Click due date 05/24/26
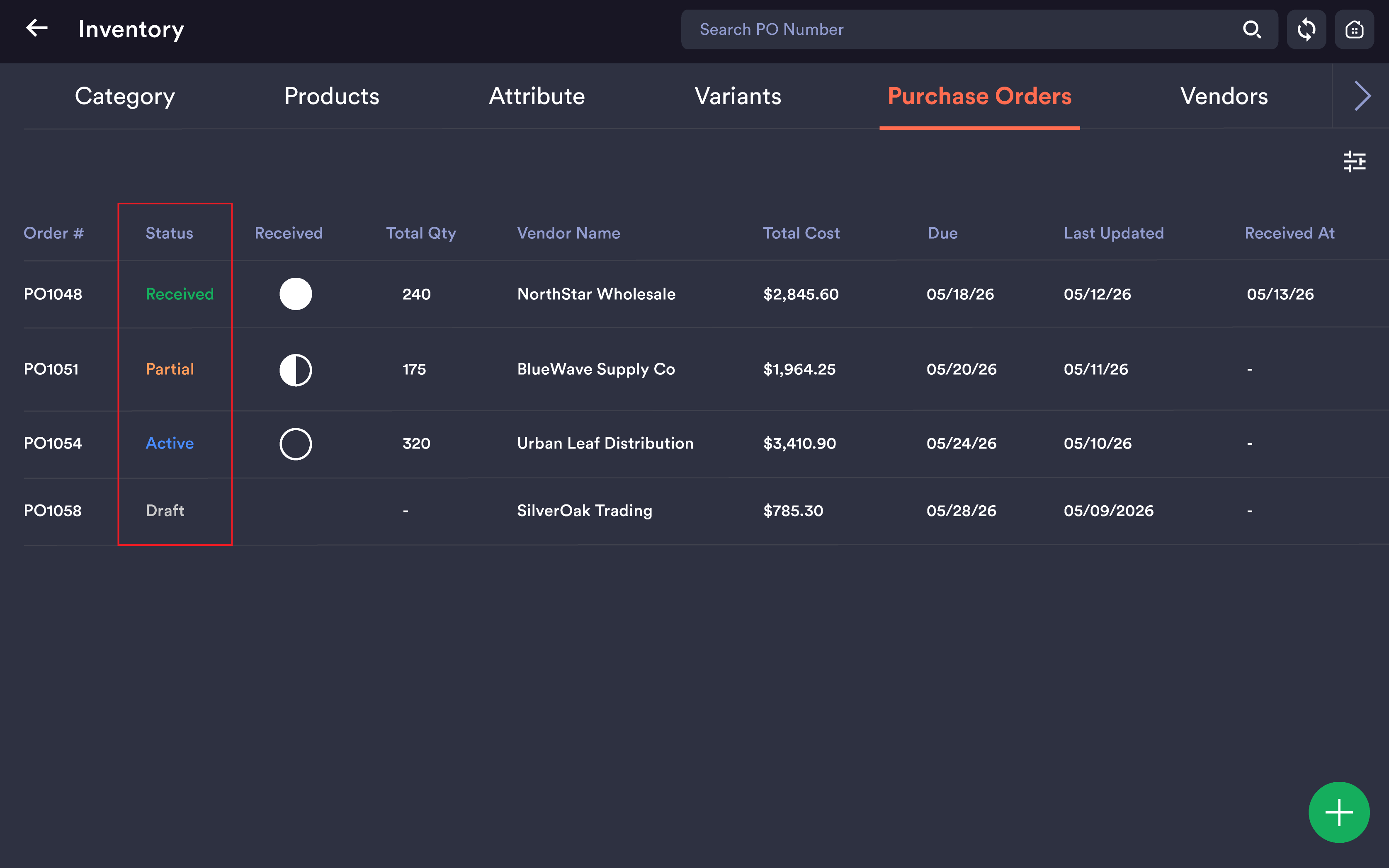Image resolution: width=1389 pixels, height=868 pixels. [x=961, y=443]
